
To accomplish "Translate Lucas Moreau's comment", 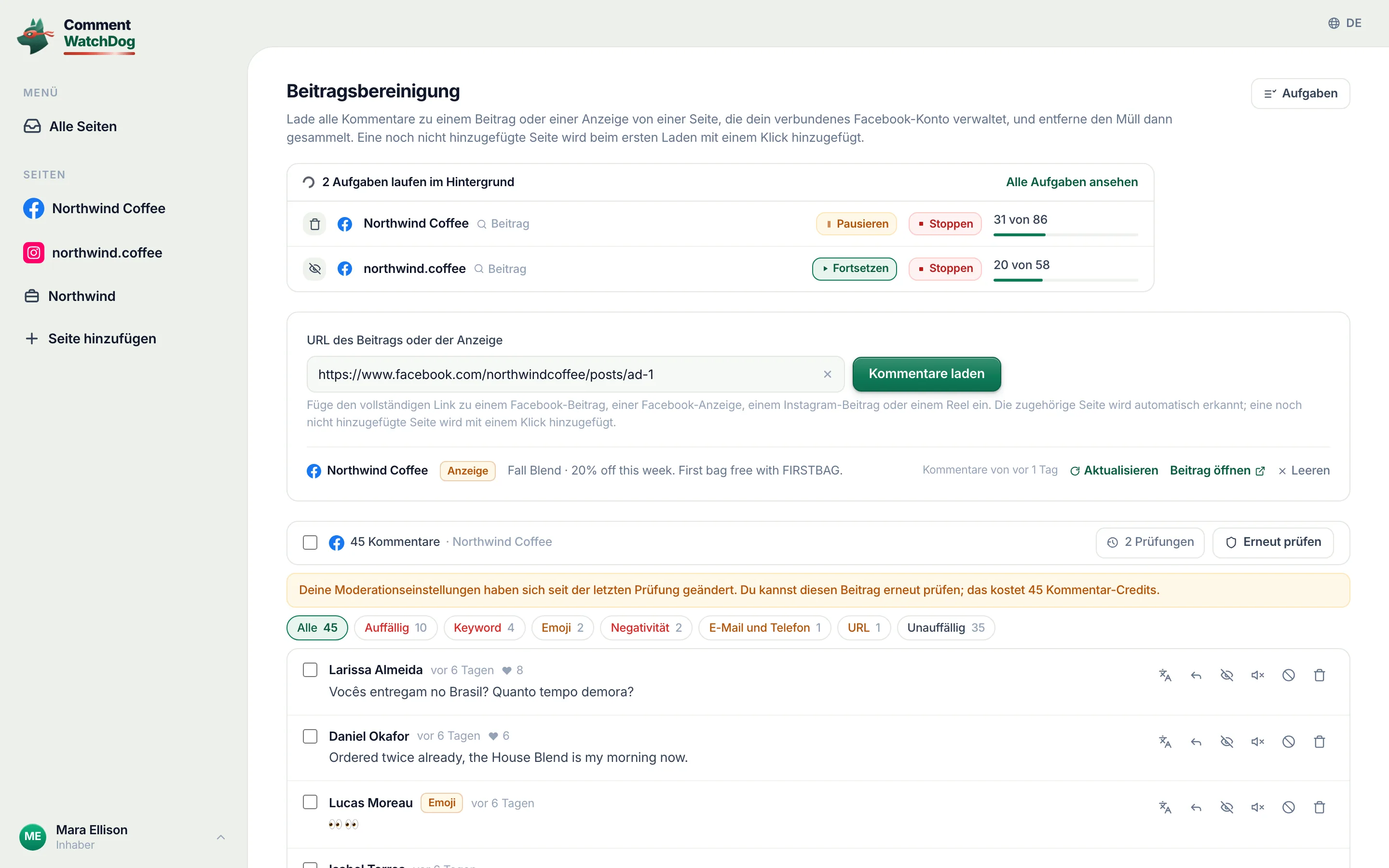I will click(1165, 807).
